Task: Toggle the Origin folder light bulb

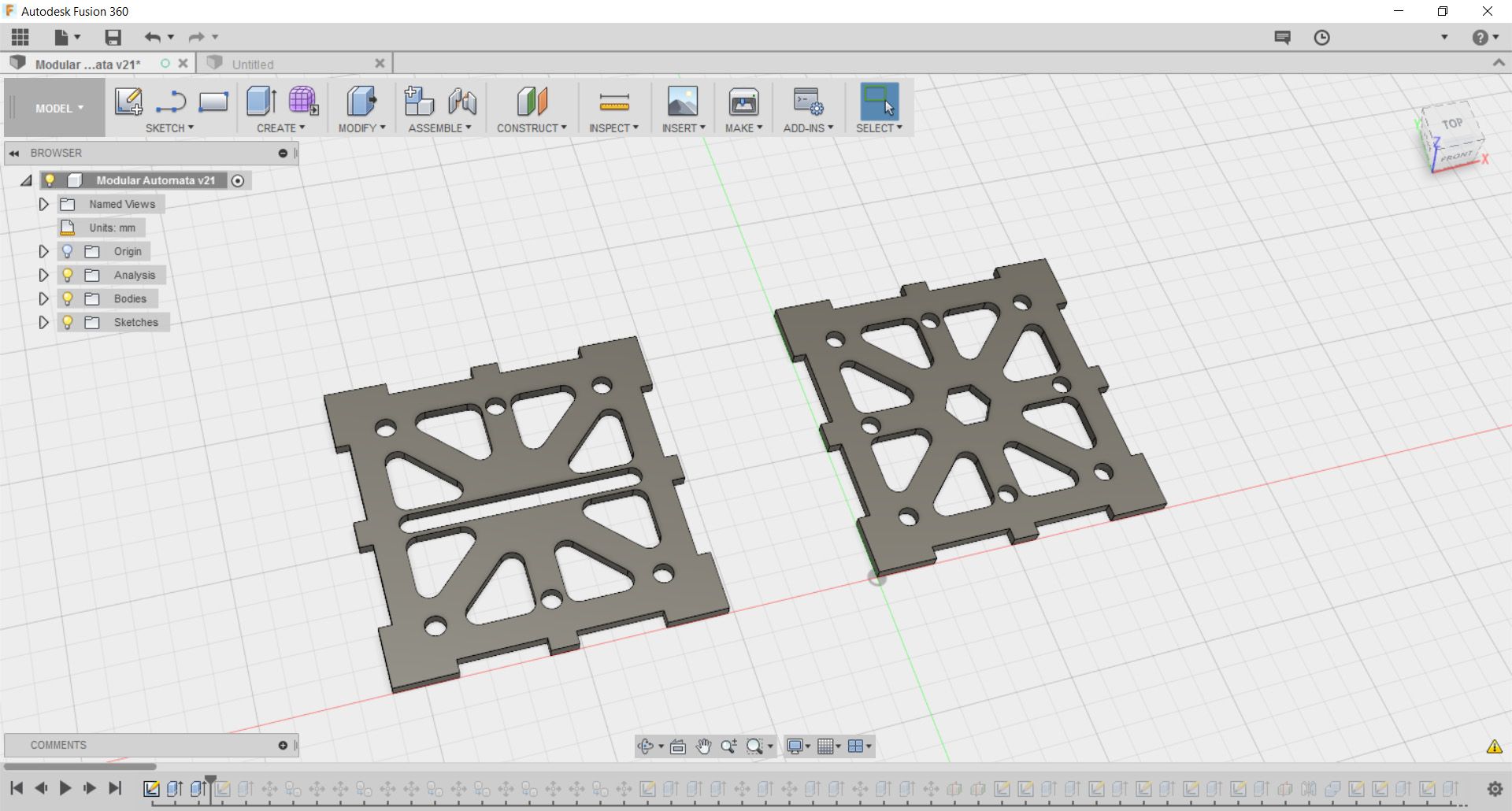Action: 68,251
